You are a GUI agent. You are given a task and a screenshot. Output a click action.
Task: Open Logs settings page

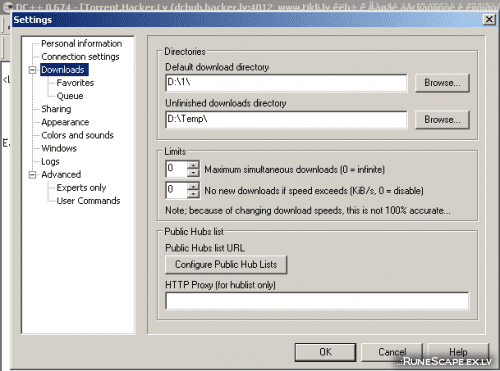click(50, 162)
